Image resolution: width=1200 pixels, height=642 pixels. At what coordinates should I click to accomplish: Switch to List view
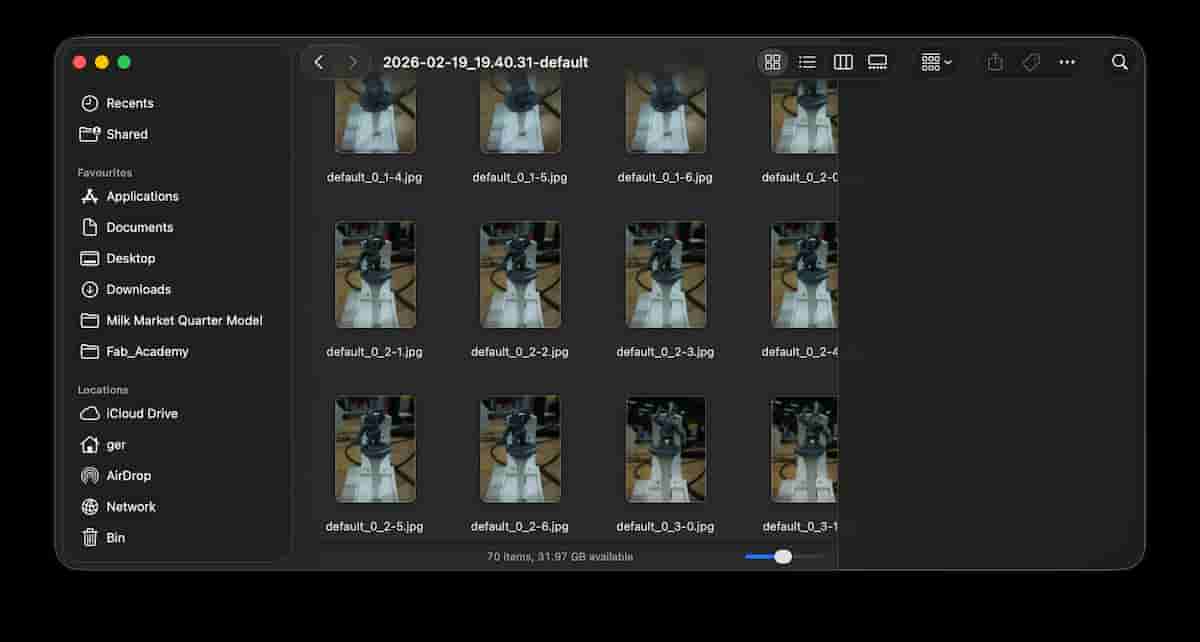point(807,61)
